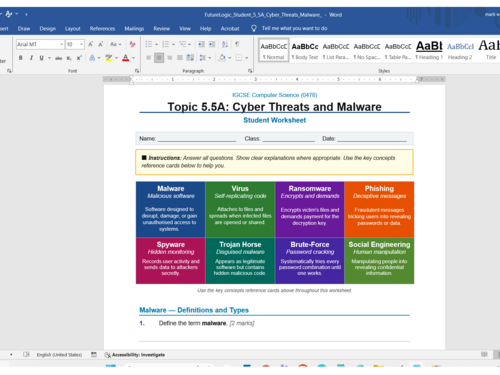
Task: Shrink font size icon
Action: [x=100, y=44]
